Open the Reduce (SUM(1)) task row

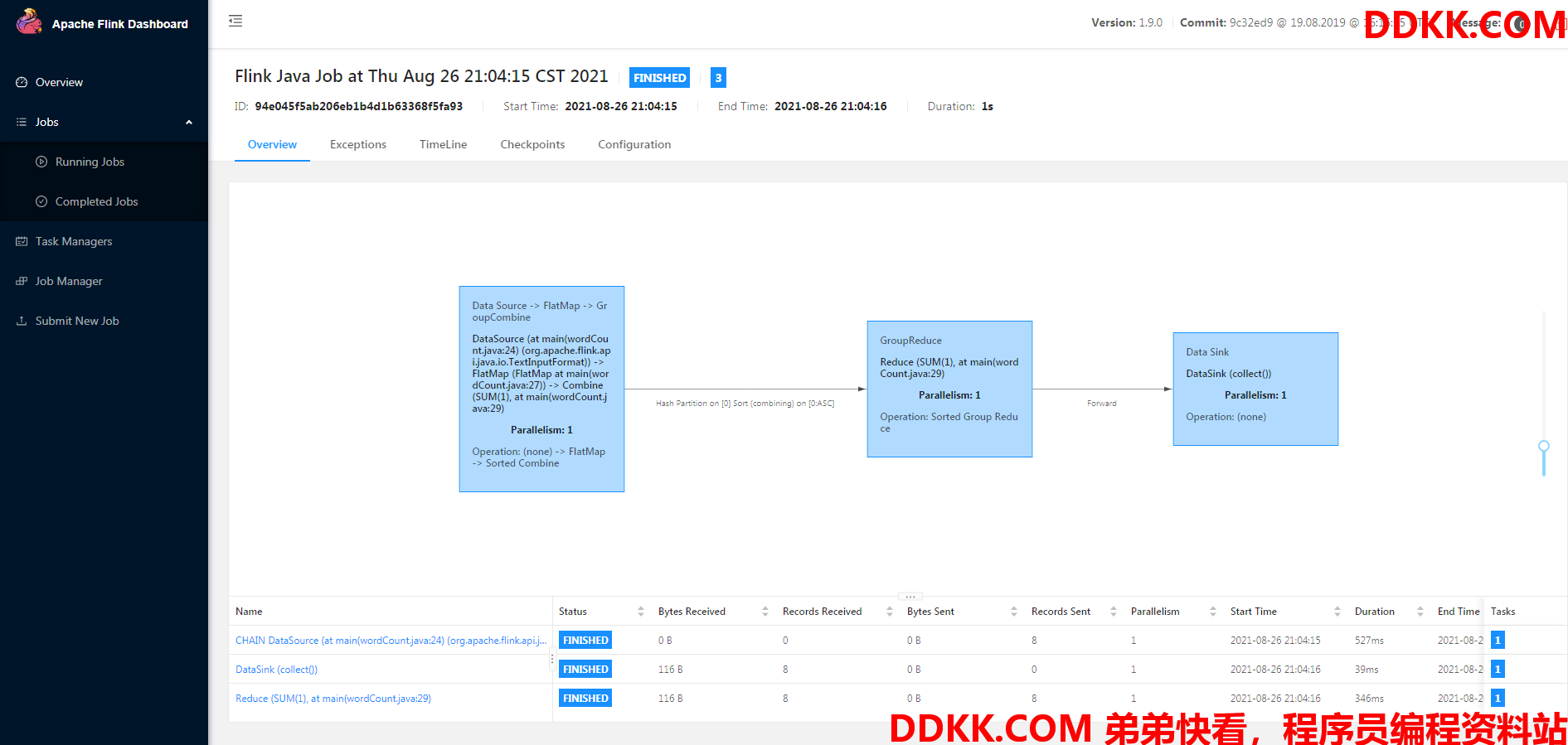pos(333,699)
